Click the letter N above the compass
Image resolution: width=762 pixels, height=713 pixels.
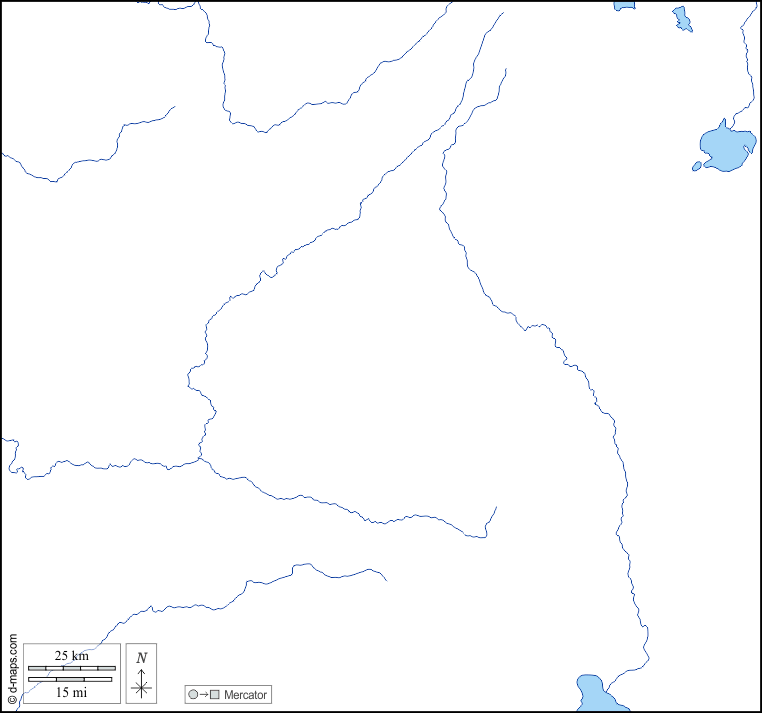pos(142,657)
